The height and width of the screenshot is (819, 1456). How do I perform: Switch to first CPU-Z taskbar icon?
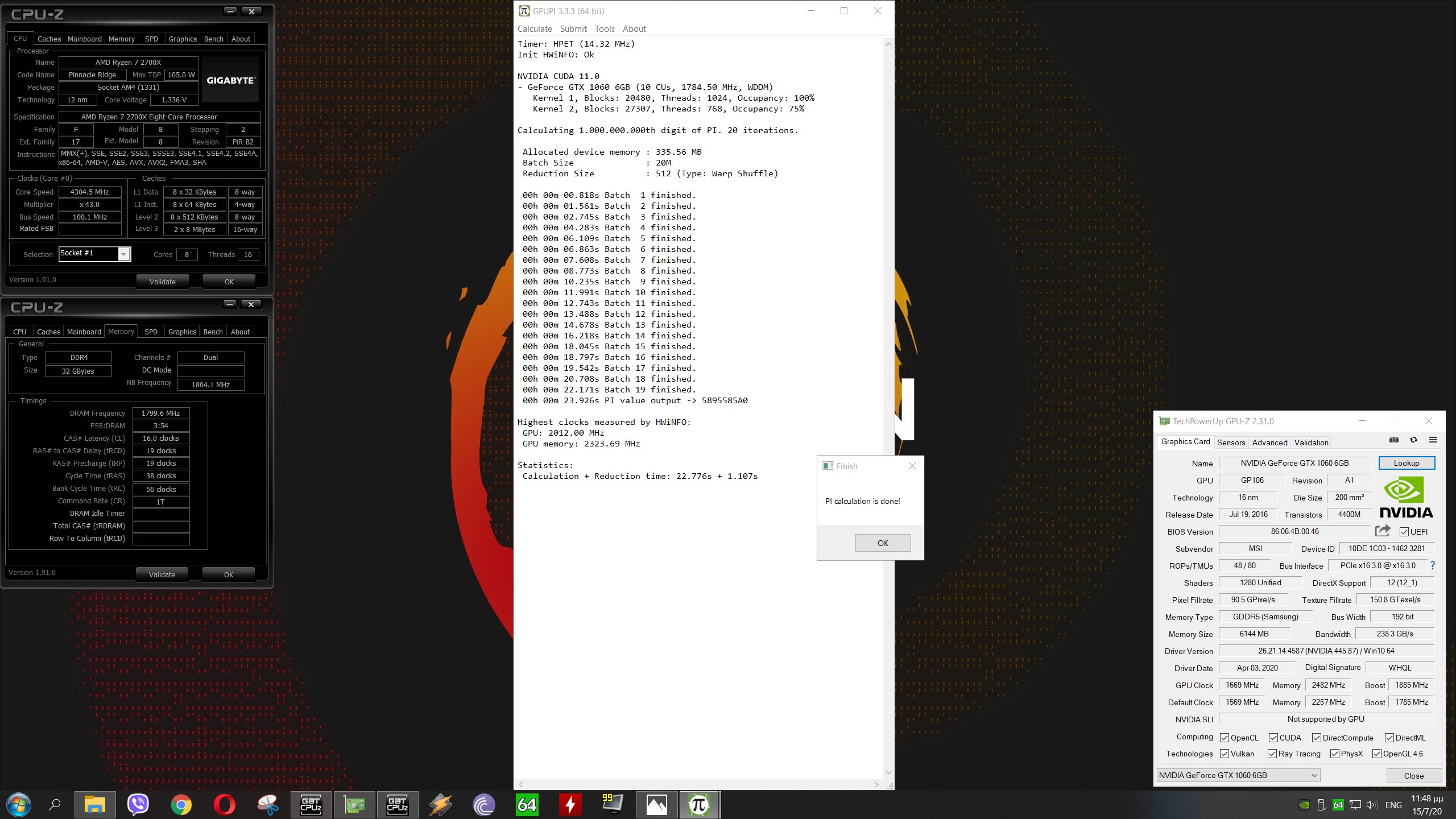[311, 805]
